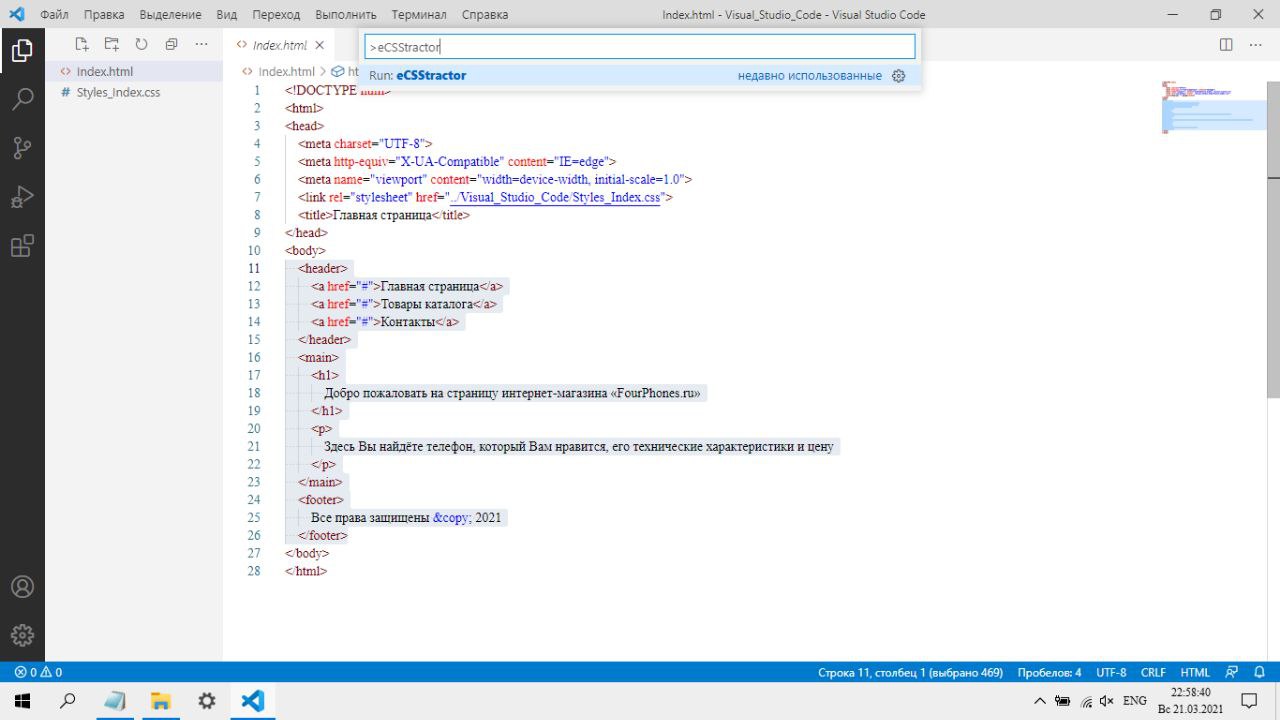Open Visual Studio Code taskbar button
Screen dimensions: 1280x720
point(253,701)
